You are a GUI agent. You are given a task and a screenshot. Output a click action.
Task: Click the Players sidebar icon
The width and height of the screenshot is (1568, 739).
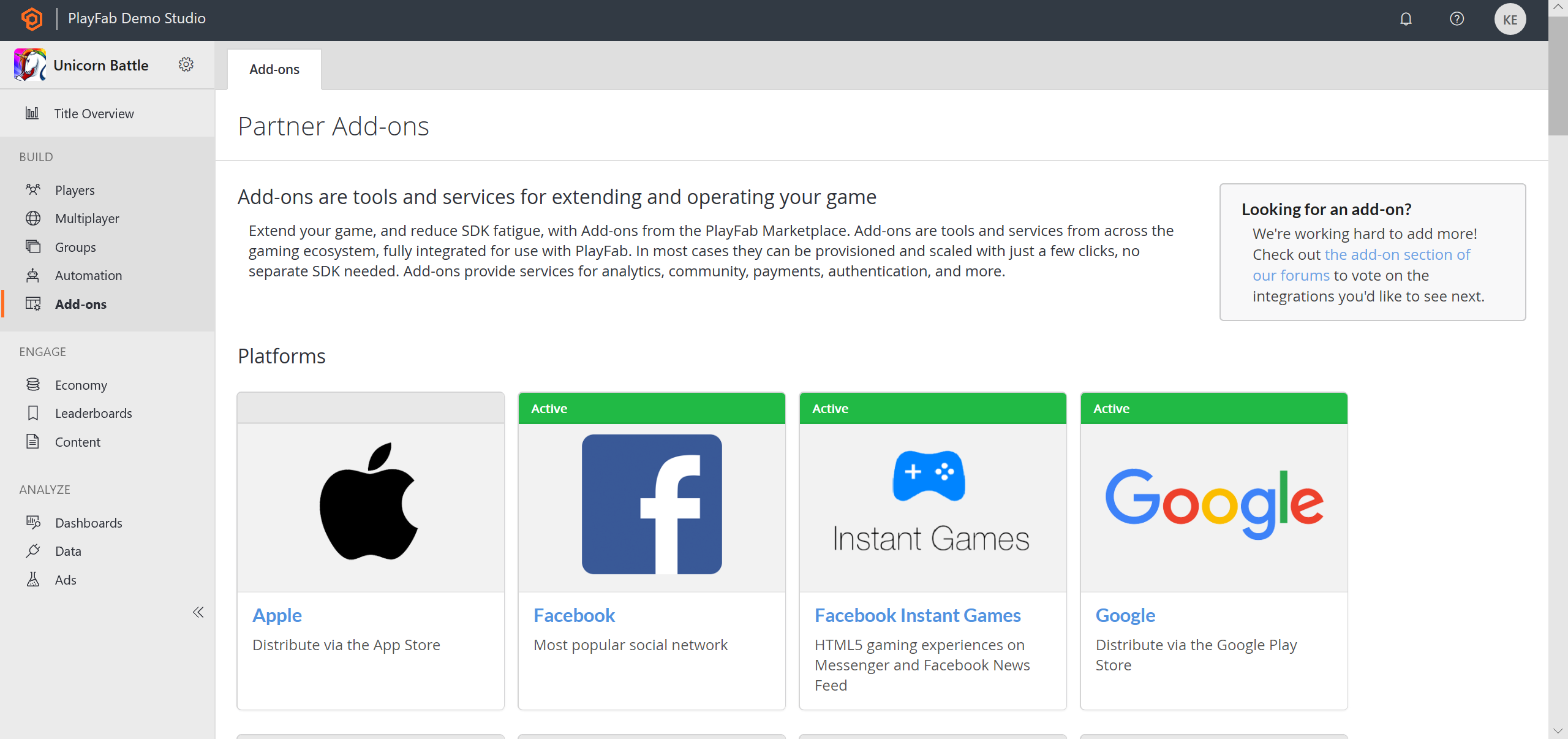33,189
